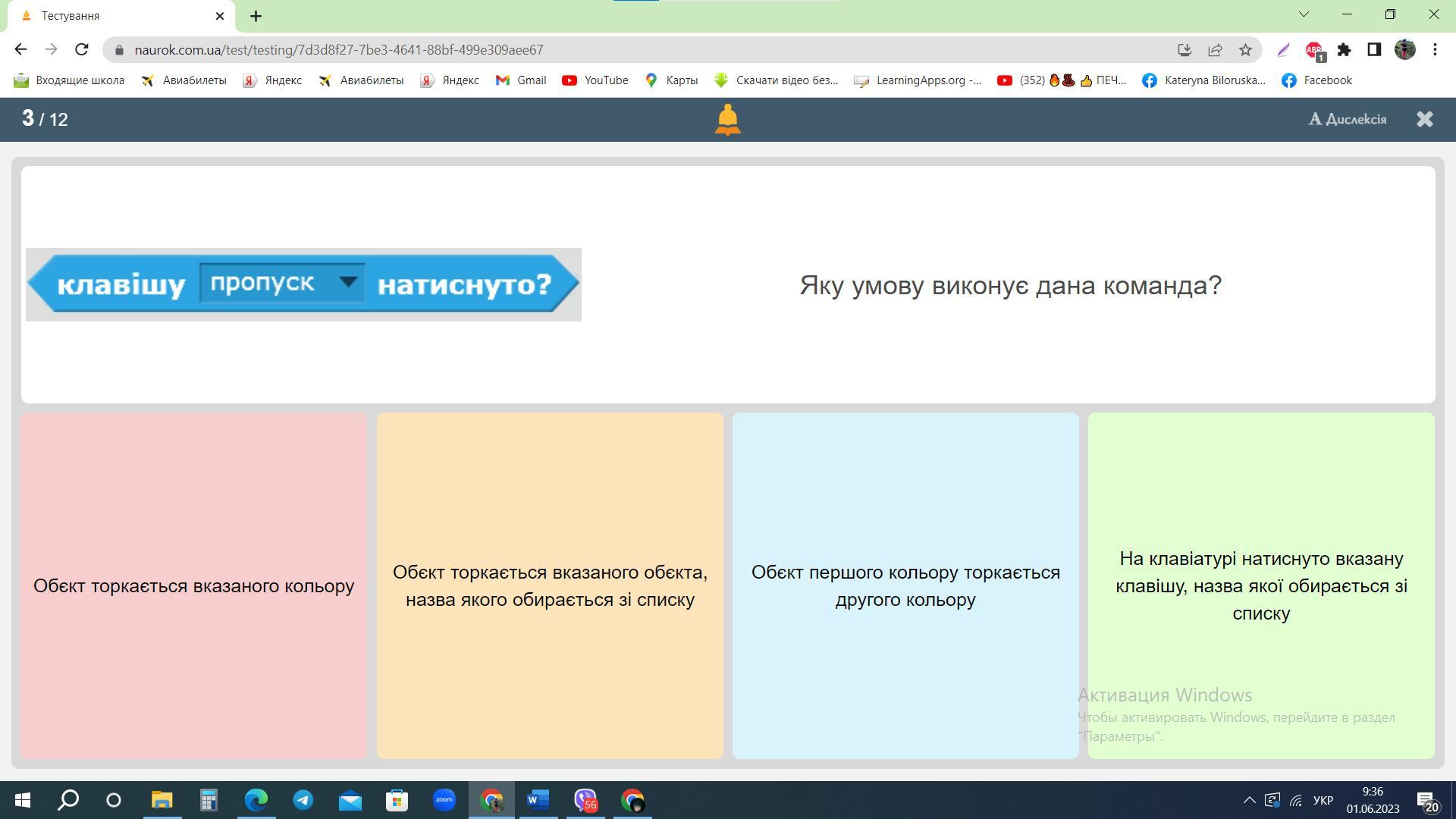Viewport: 1456px width, 819px height.
Task: Toggle the Дислексія font mode
Action: pyautogui.click(x=1348, y=119)
